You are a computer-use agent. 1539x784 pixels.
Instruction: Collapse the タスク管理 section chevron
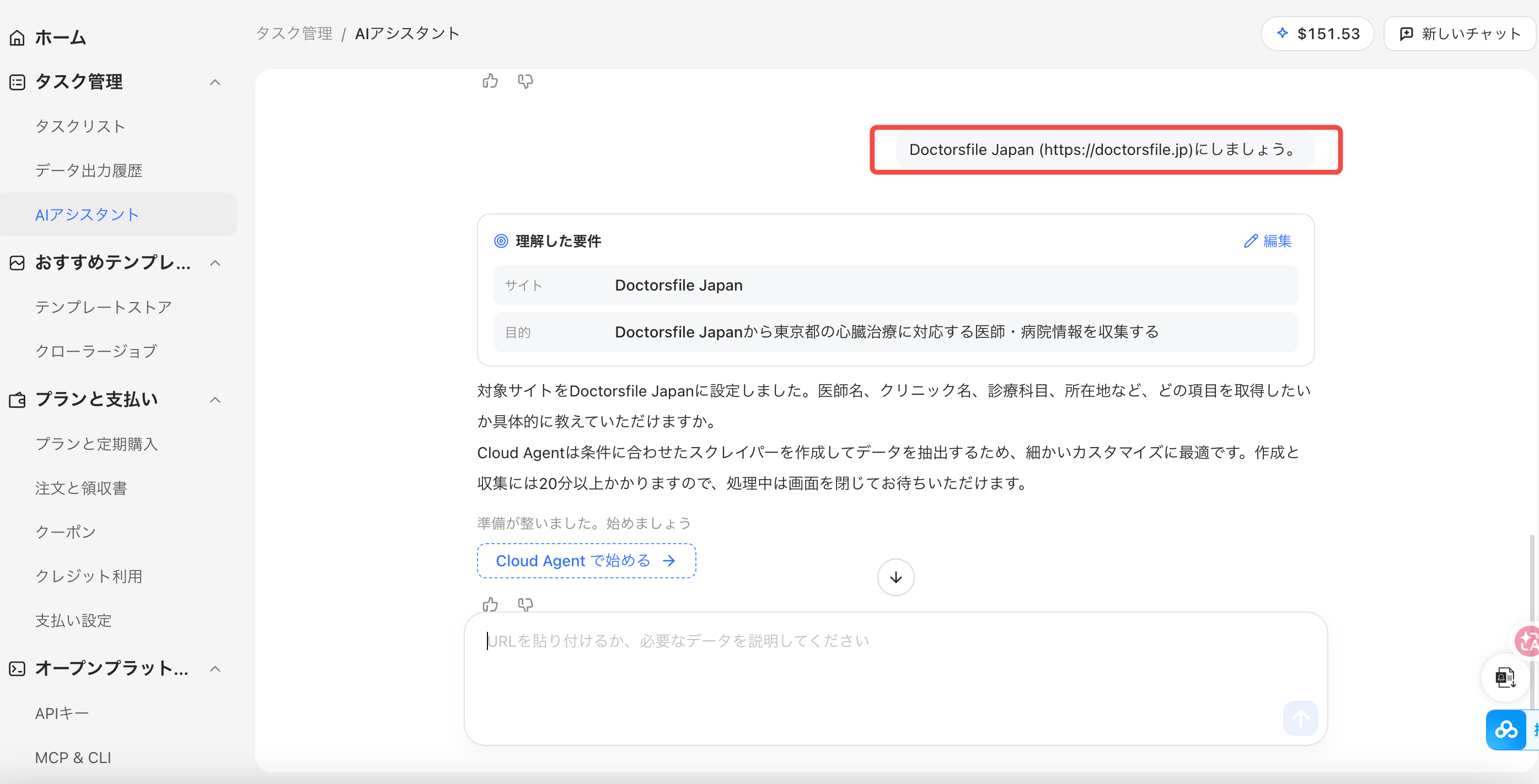[216, 83]
